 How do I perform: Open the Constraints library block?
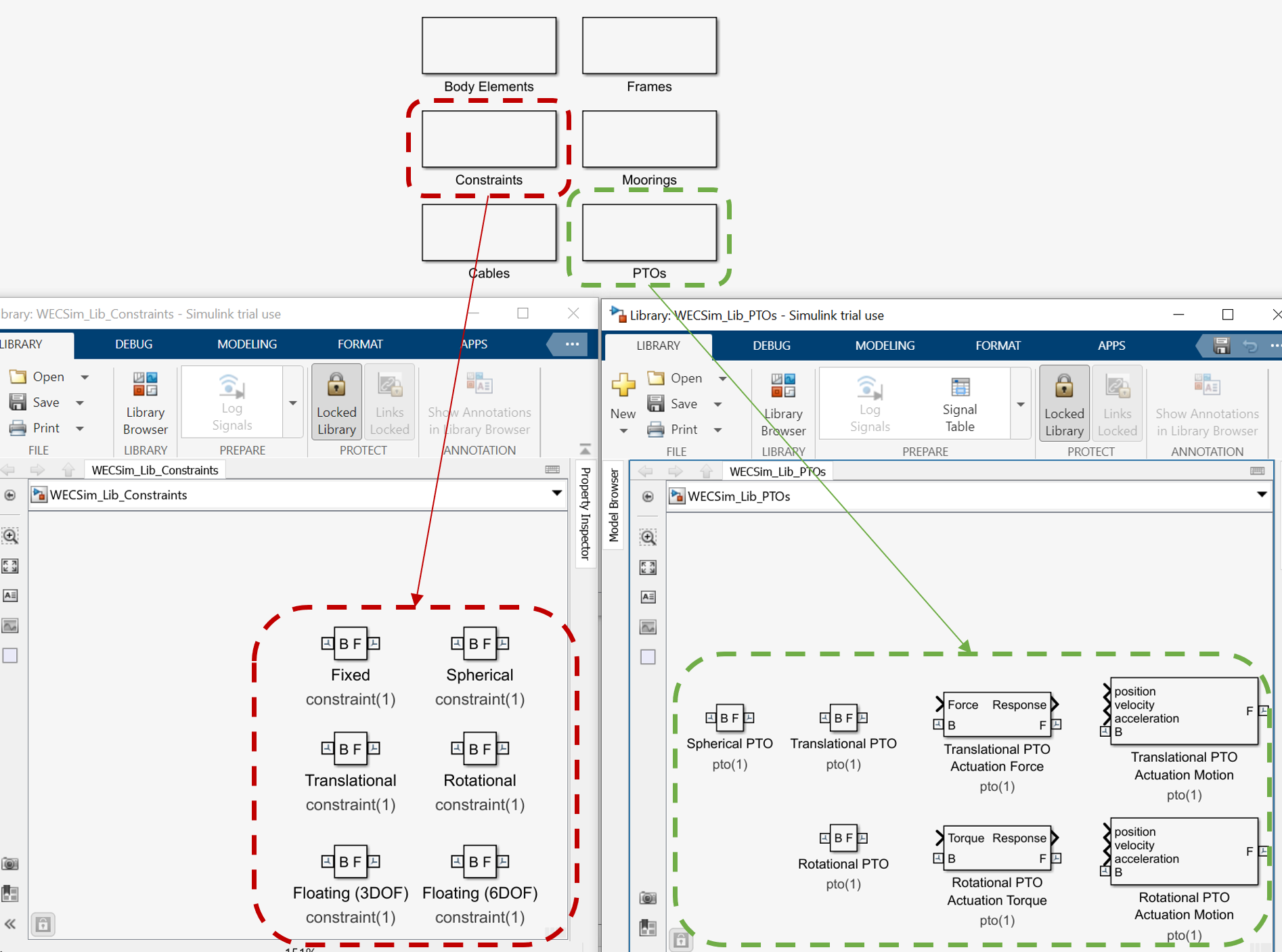pos(489,139)
